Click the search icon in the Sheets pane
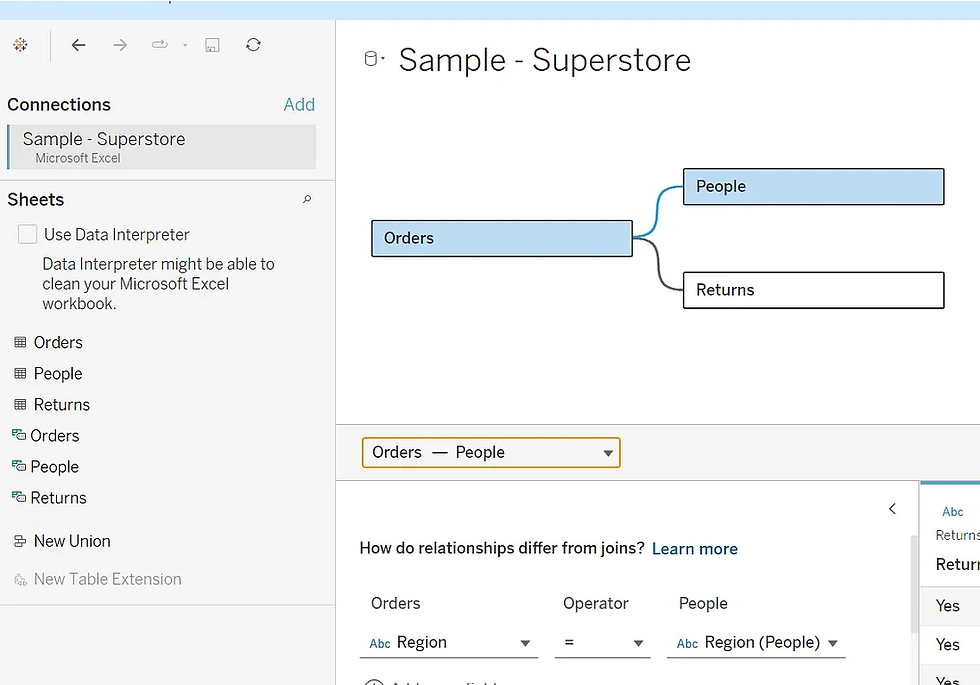The width and height of the screenshot is (980, 685). [x=307, y=200]
